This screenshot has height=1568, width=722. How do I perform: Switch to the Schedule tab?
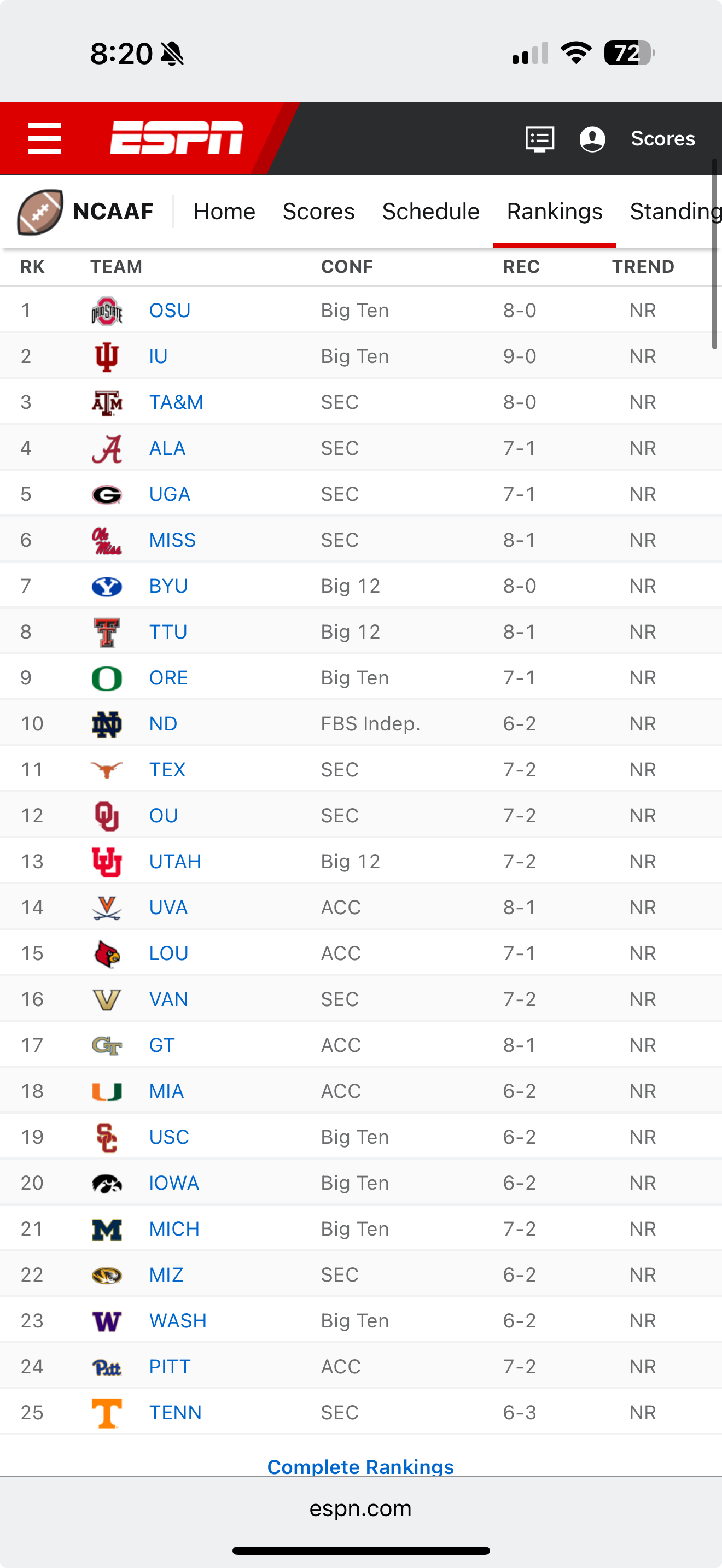click(430, 212)
